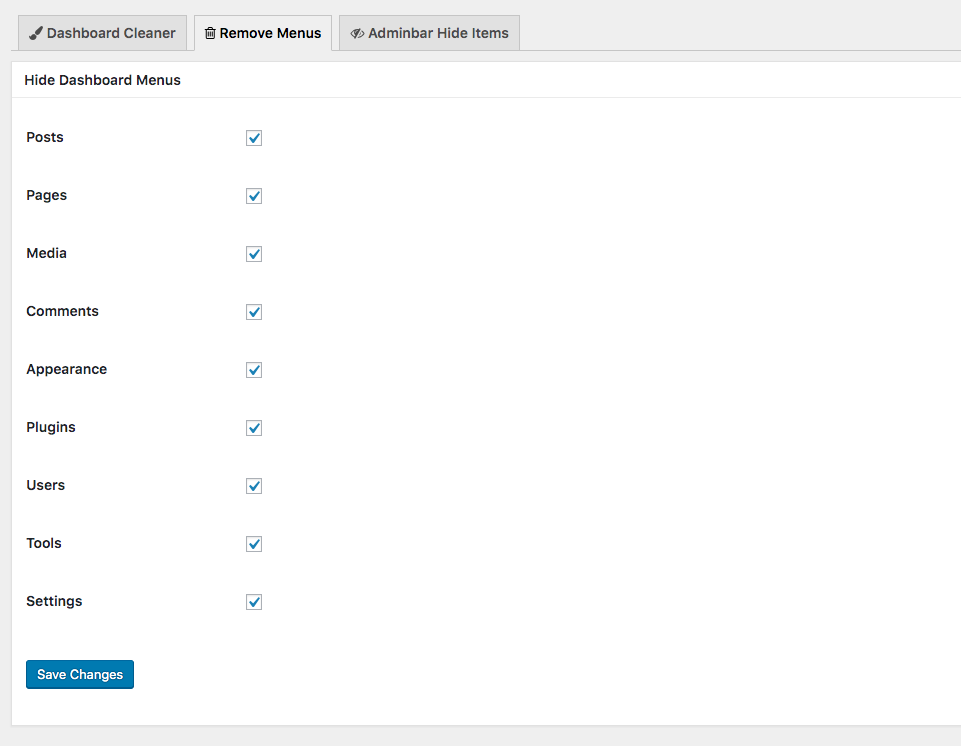Click the Appearance label
This screenshot has width=961, height=746.
67,370
